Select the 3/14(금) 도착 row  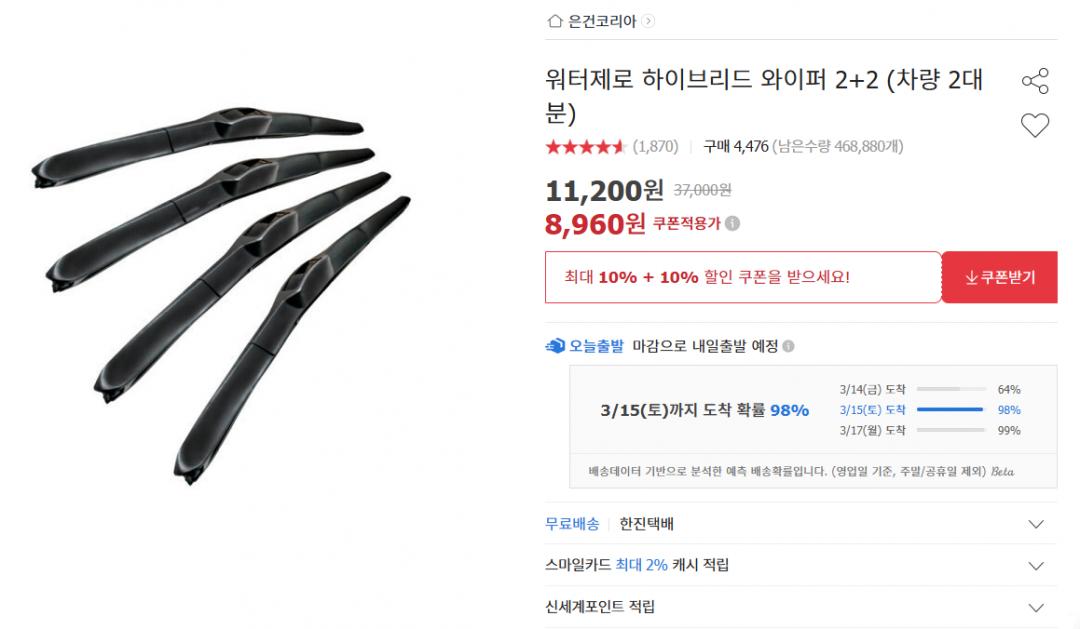pos(929,389)
